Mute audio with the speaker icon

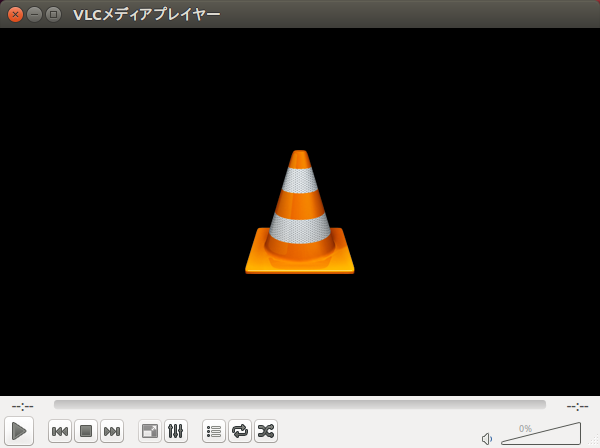click(x=487, y=438)
